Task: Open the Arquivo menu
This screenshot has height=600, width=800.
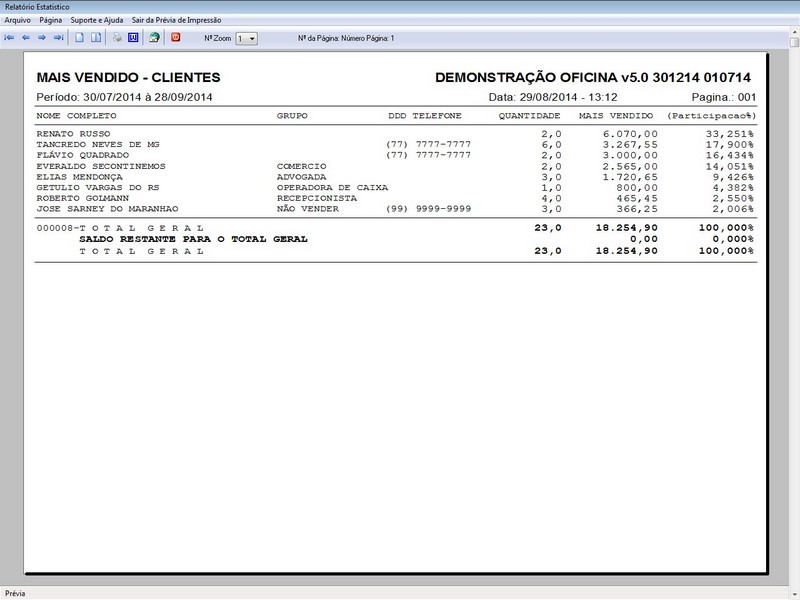Action: (18, 20)
